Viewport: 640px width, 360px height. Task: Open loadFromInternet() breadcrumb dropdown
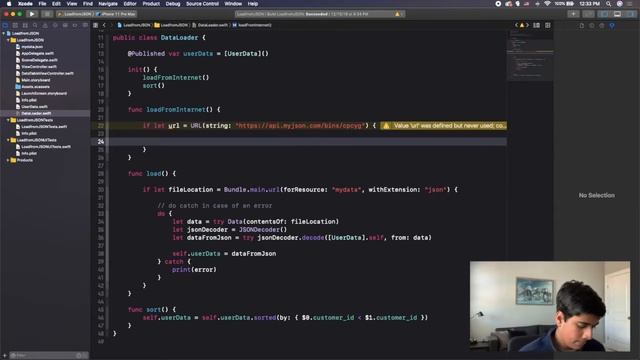point(252,25)
